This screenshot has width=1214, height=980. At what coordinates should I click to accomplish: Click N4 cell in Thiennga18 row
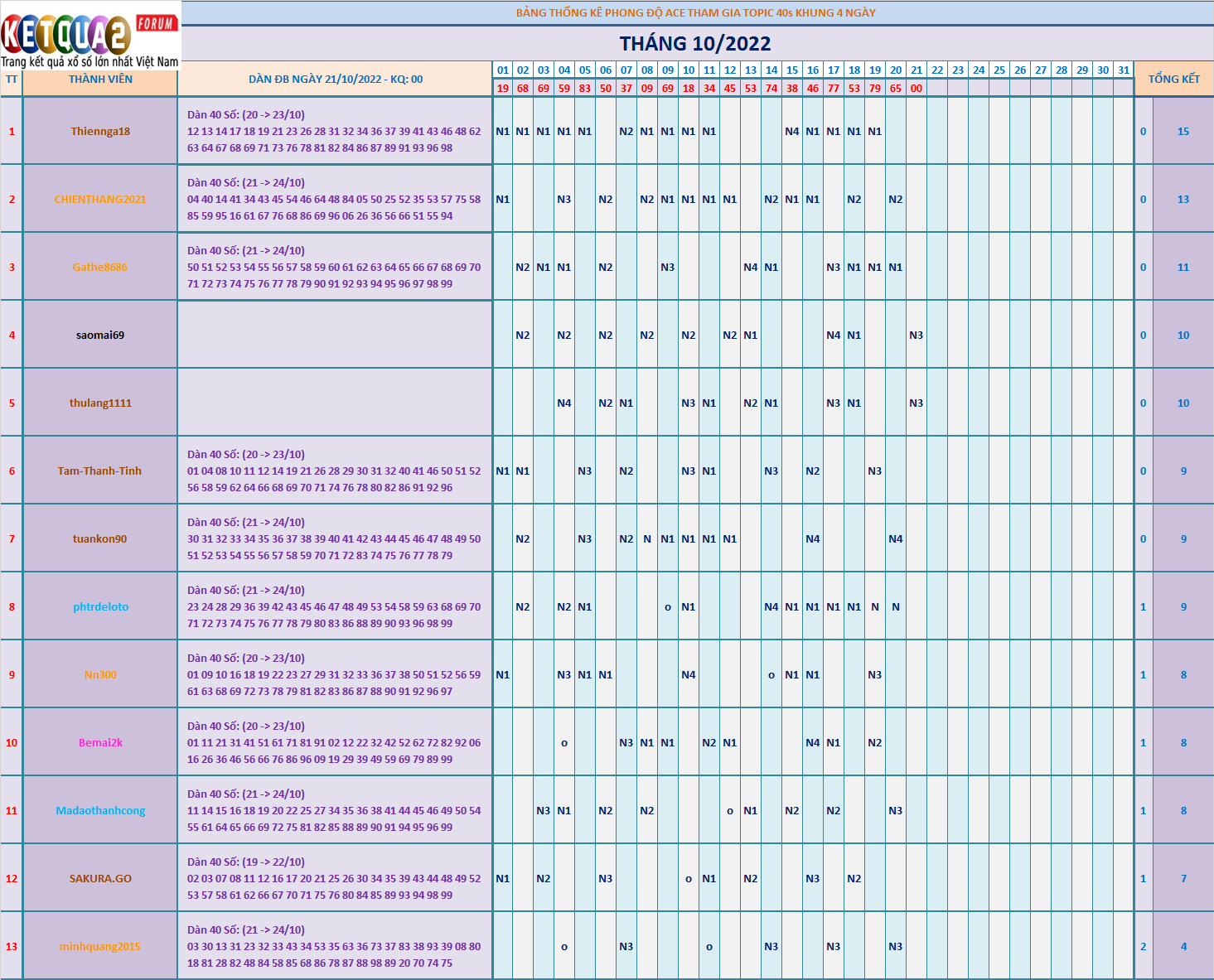pos(792,131)
